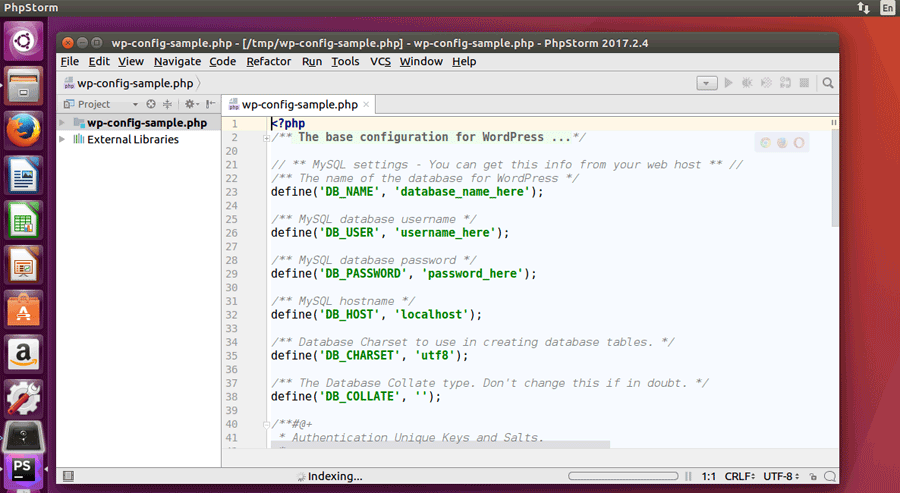Click the editor inspection indicator icon
This screenshot has height=493, width=900.
[833, 123]
